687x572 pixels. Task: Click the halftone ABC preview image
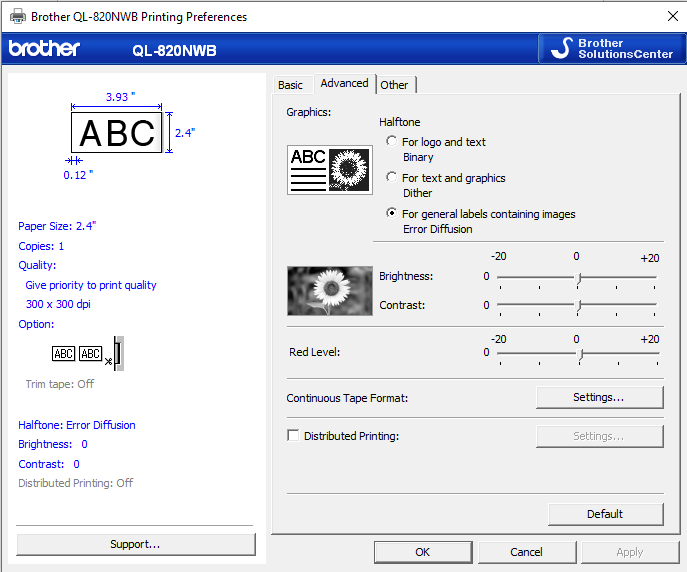coord(330,170)
